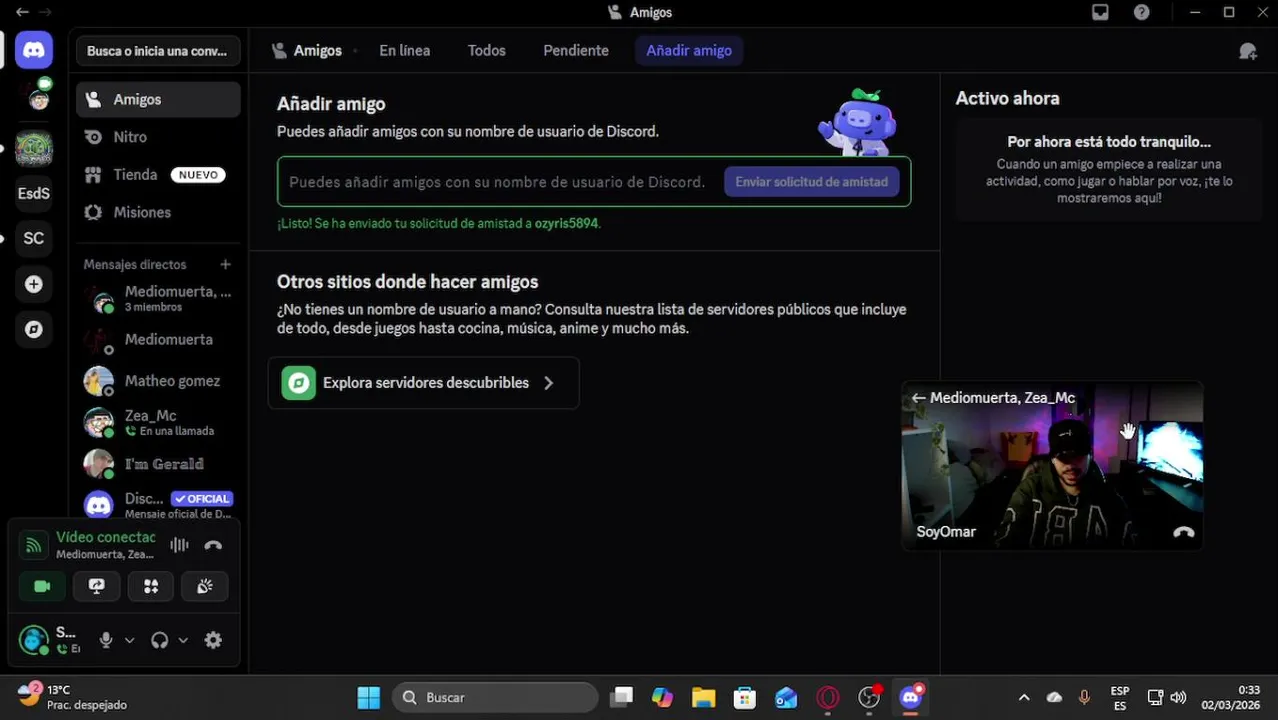Open Discord home direct messages icon
This screenshot has height=720, width=1278.
34,50
